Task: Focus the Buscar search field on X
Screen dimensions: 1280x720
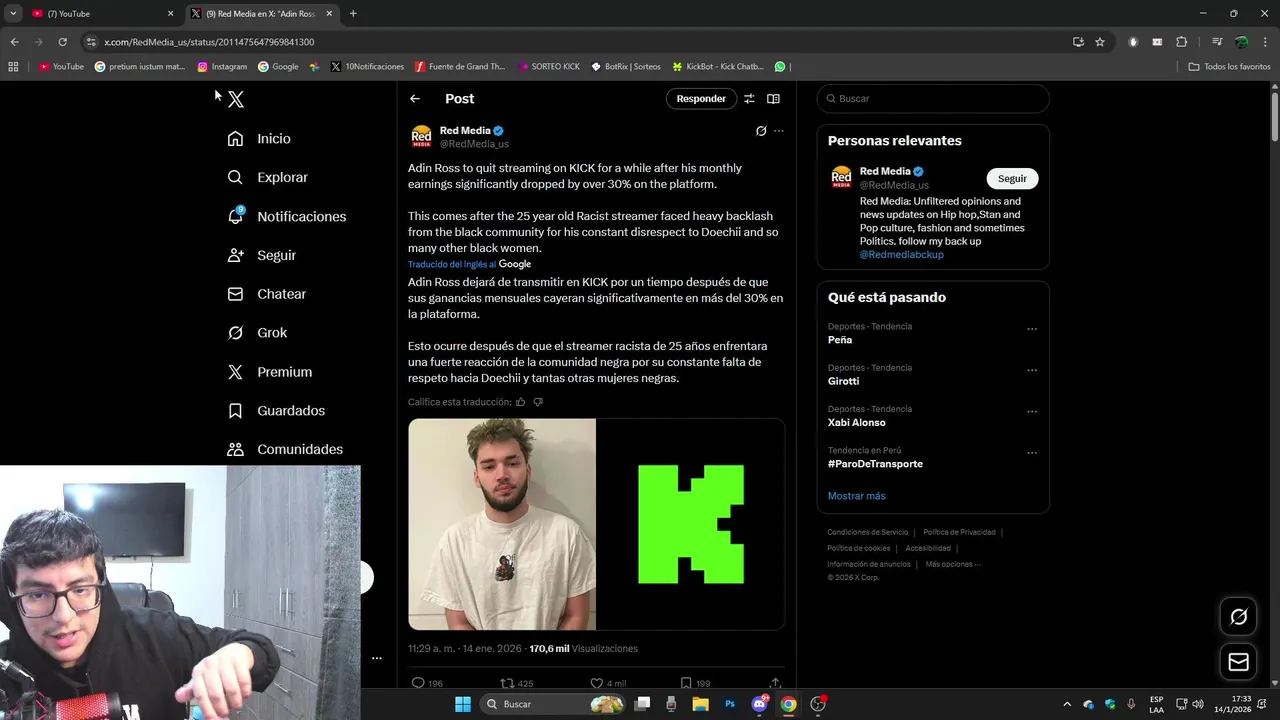Action: pyautogui.click(x=933, y=99)
